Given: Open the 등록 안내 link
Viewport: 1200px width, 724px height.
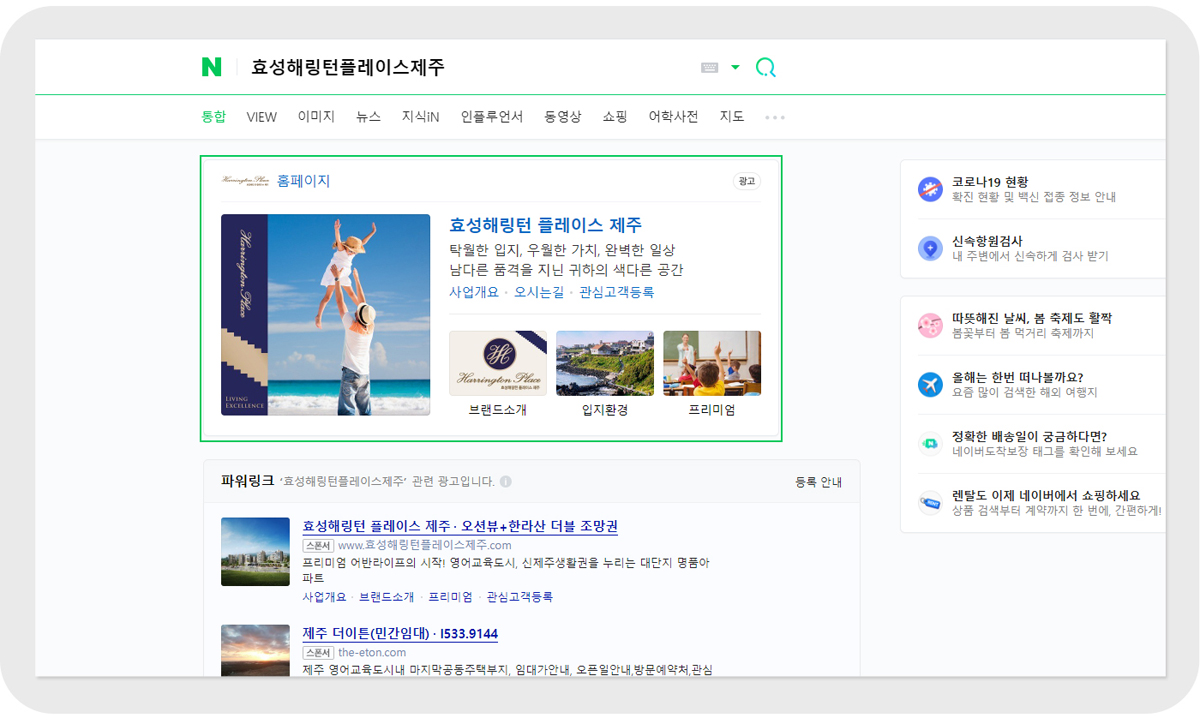Looking at the screenshot, I should 819,482.
